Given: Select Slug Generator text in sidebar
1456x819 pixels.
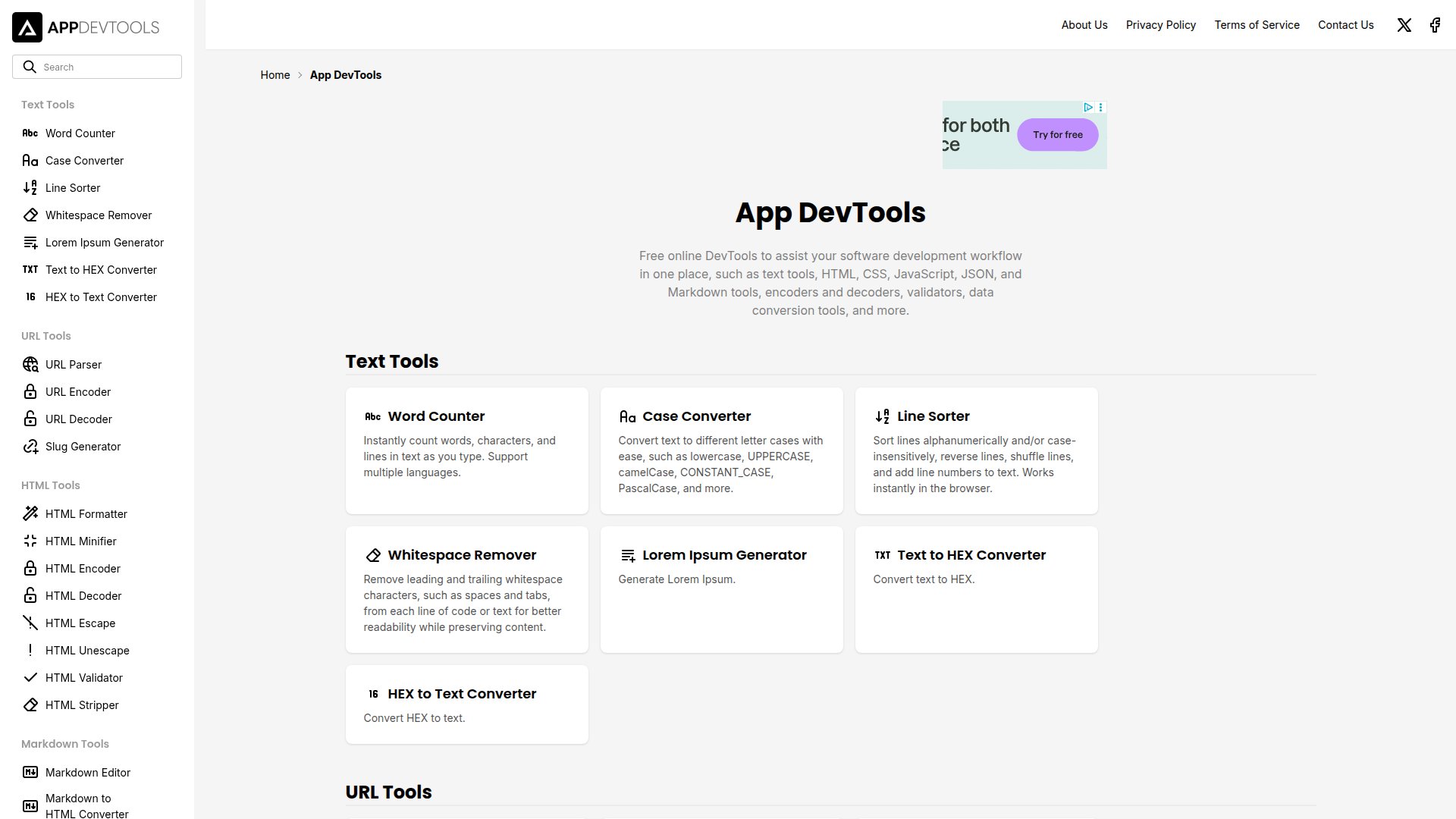Looking at the screenshot, I should pyautogui.click(x=83, y=447).
